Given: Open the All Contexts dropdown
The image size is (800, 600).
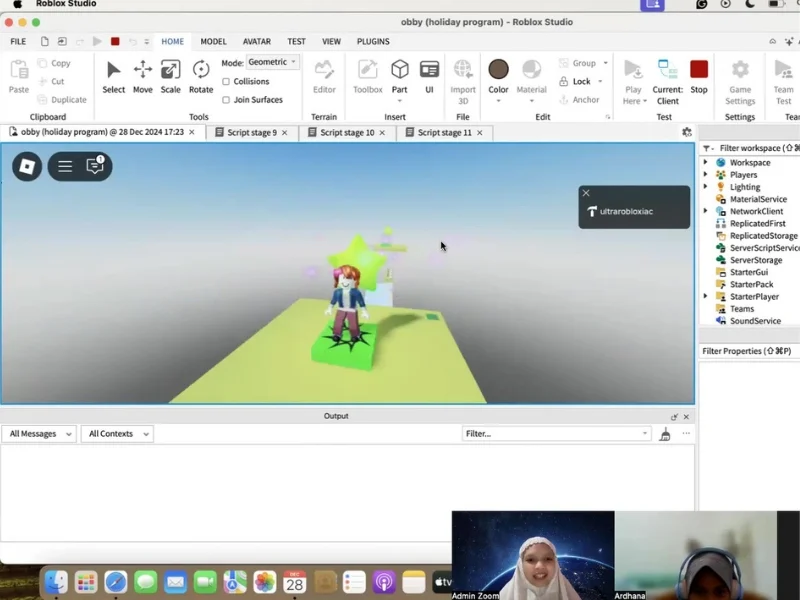Looking at the screenshot, I should pyautogui.click(x=117, y=434).
